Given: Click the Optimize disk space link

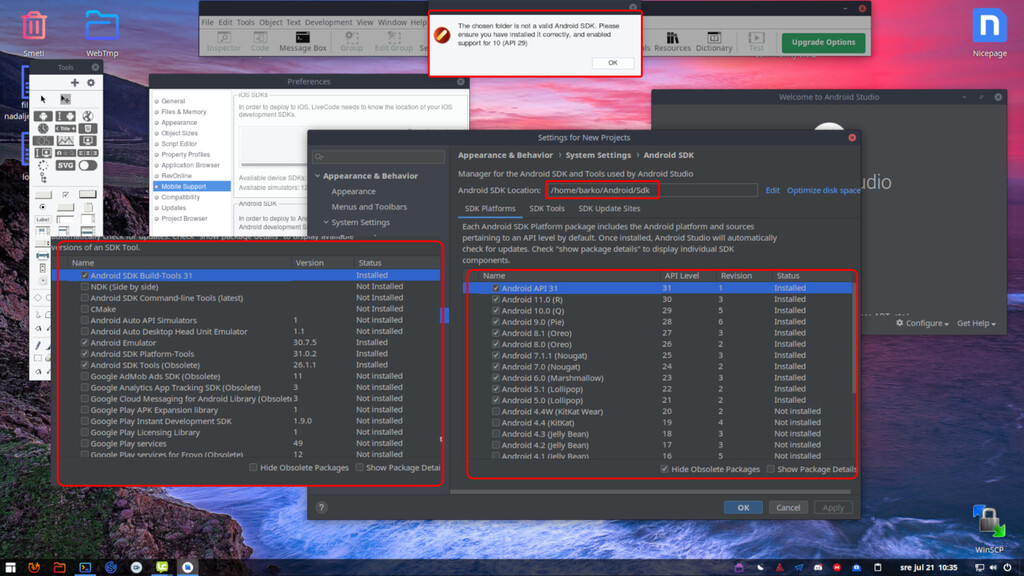Looking at the screenshot, I should pyautogui.click(x=823, y=190).
